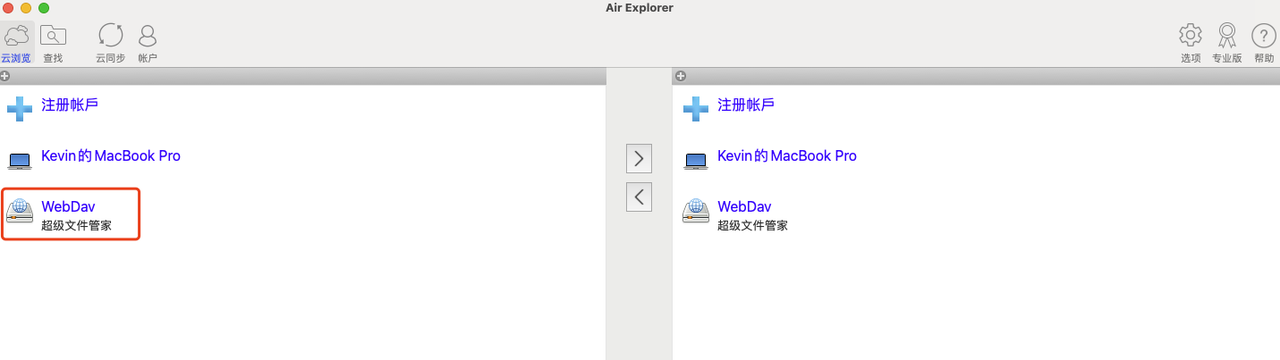Click the plus icon beside left 注册帐戶
The width and height of the screenshot is (1280, 360).
(x=20, y=108)
